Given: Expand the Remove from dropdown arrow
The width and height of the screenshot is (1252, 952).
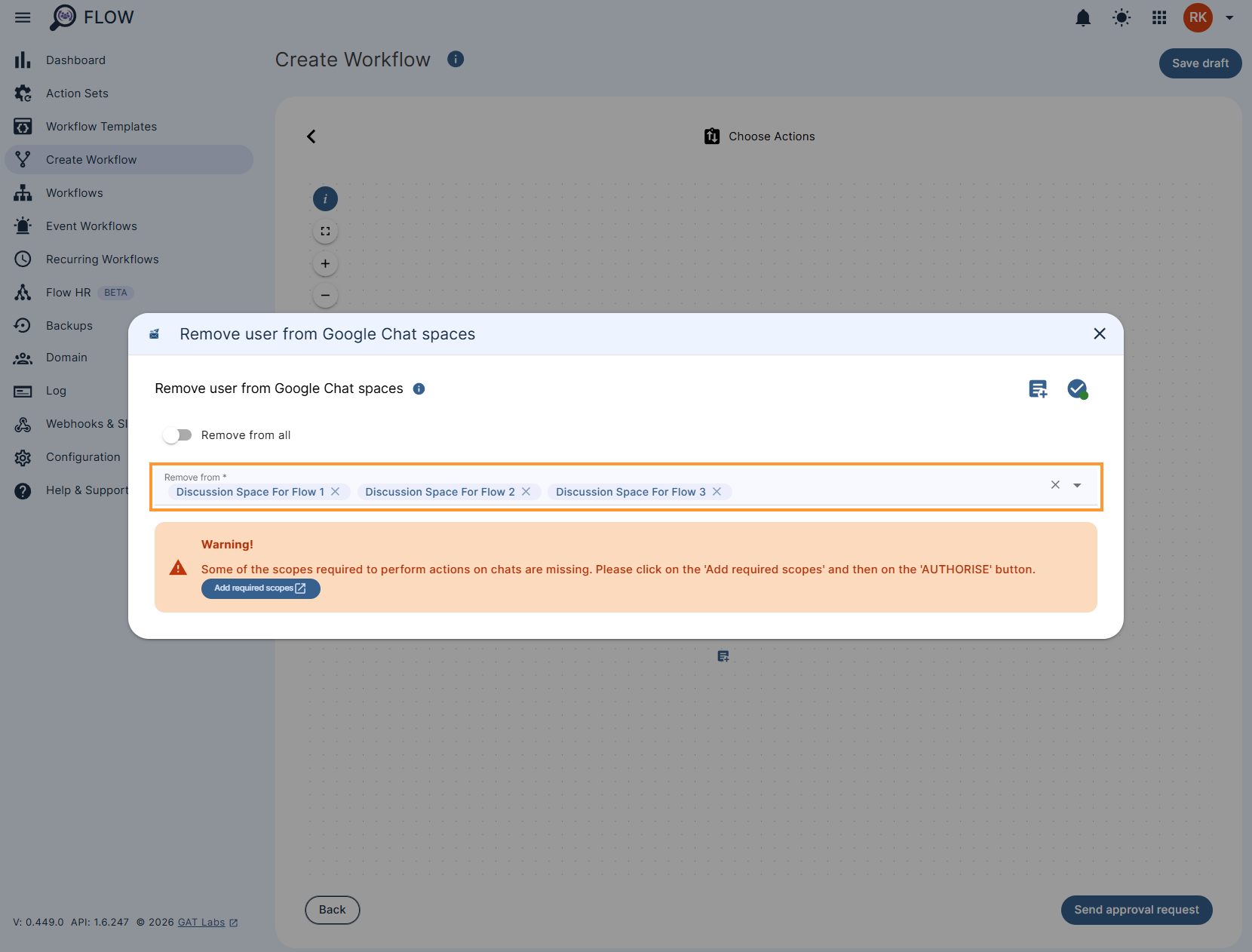Looking at the screenshot, I should point(1077,486).
